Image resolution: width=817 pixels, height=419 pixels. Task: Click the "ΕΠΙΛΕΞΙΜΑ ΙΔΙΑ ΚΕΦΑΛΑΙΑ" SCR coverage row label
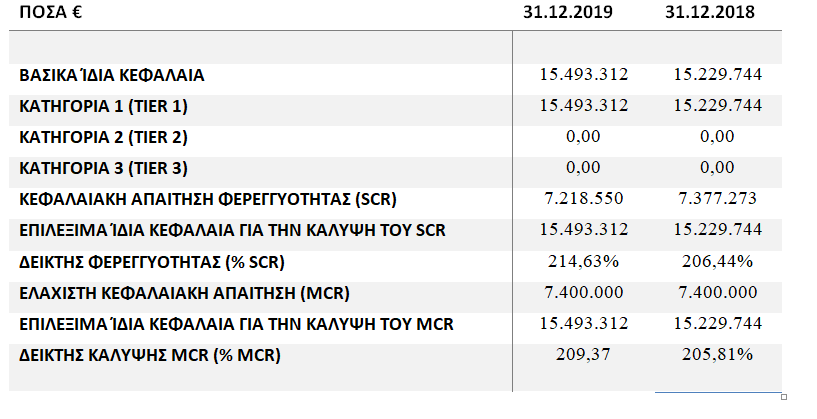coord(232,231)
